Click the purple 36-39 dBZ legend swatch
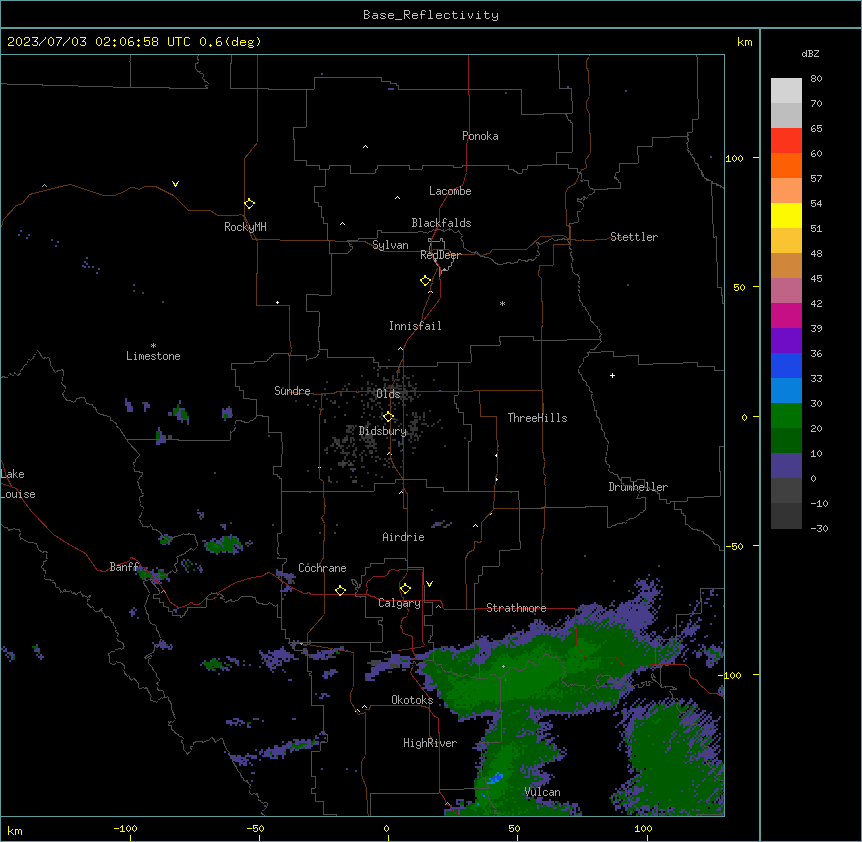 pyautogui.click(x=786, y=340)
